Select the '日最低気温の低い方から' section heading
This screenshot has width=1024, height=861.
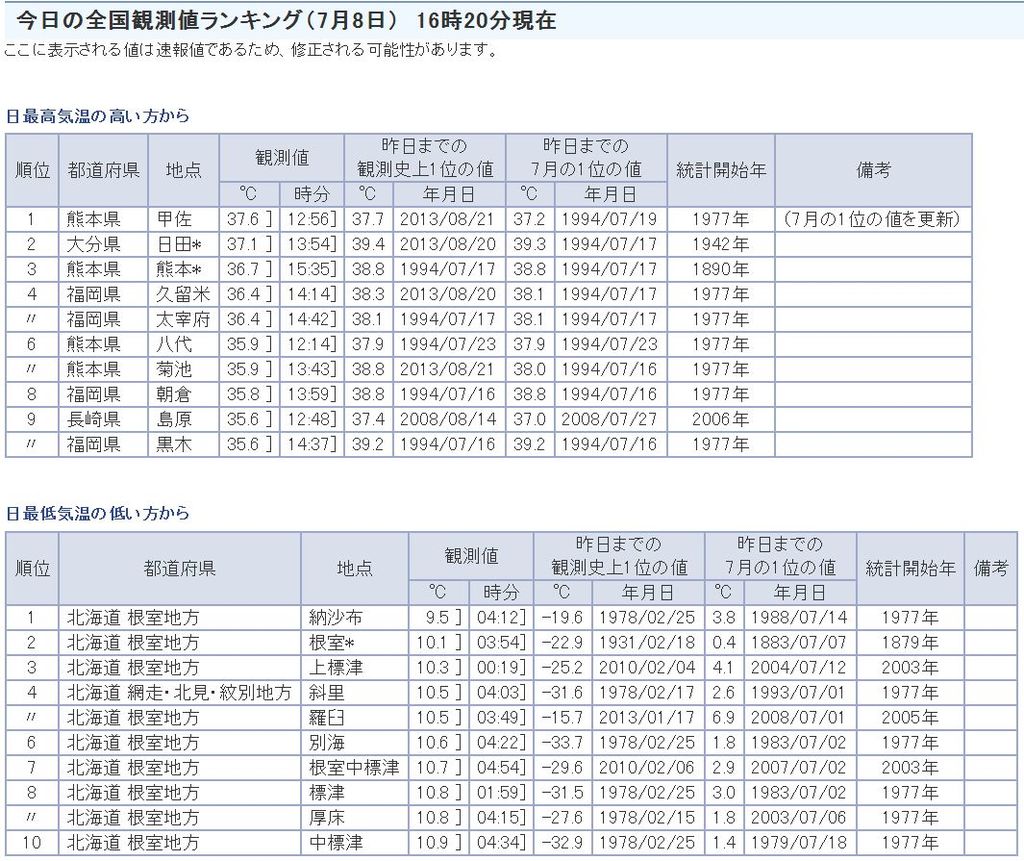[x=97, y=514]
